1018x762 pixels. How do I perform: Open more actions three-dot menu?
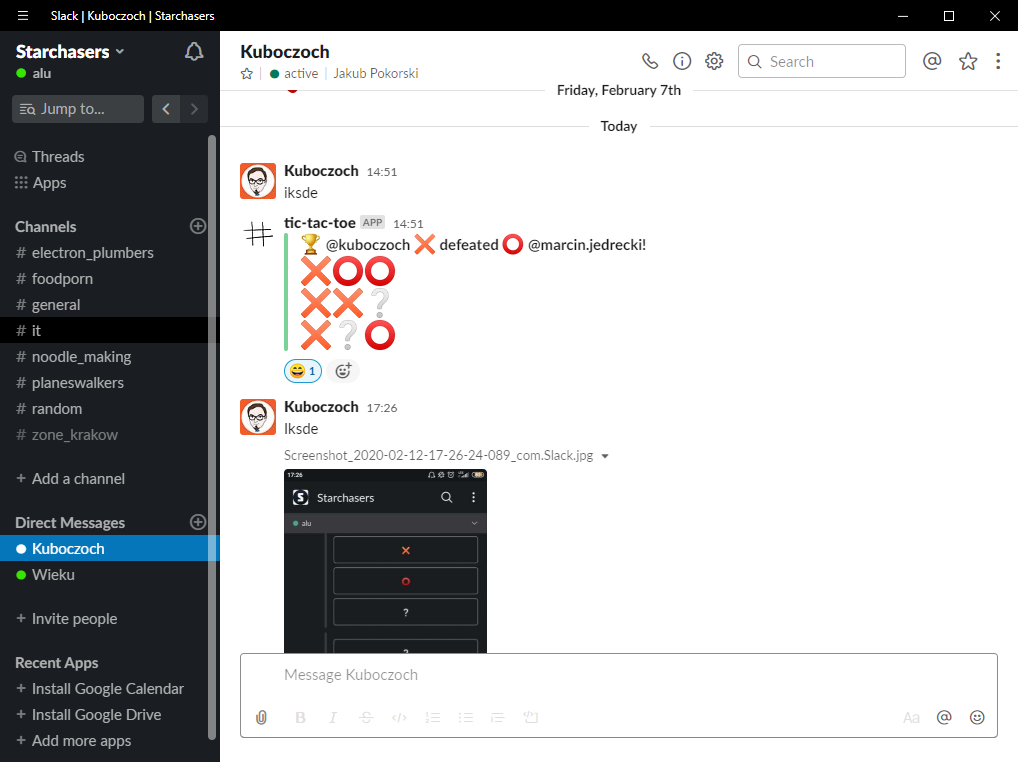point(998,61)
